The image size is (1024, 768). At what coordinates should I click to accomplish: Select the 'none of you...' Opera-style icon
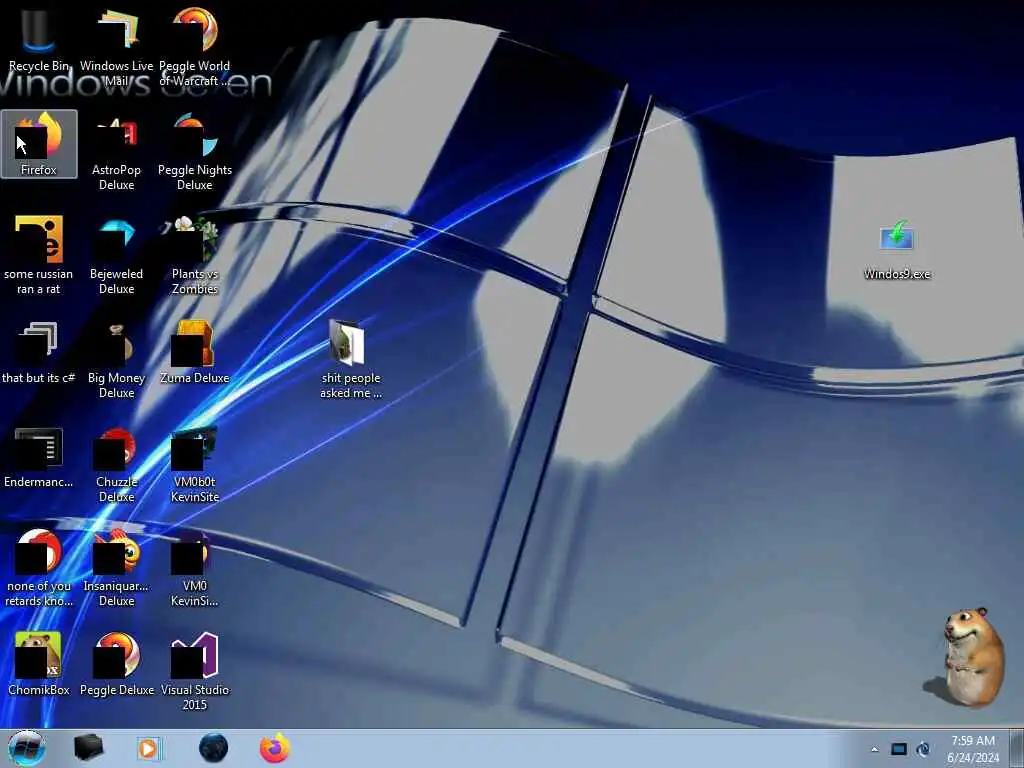coord(39,567)
